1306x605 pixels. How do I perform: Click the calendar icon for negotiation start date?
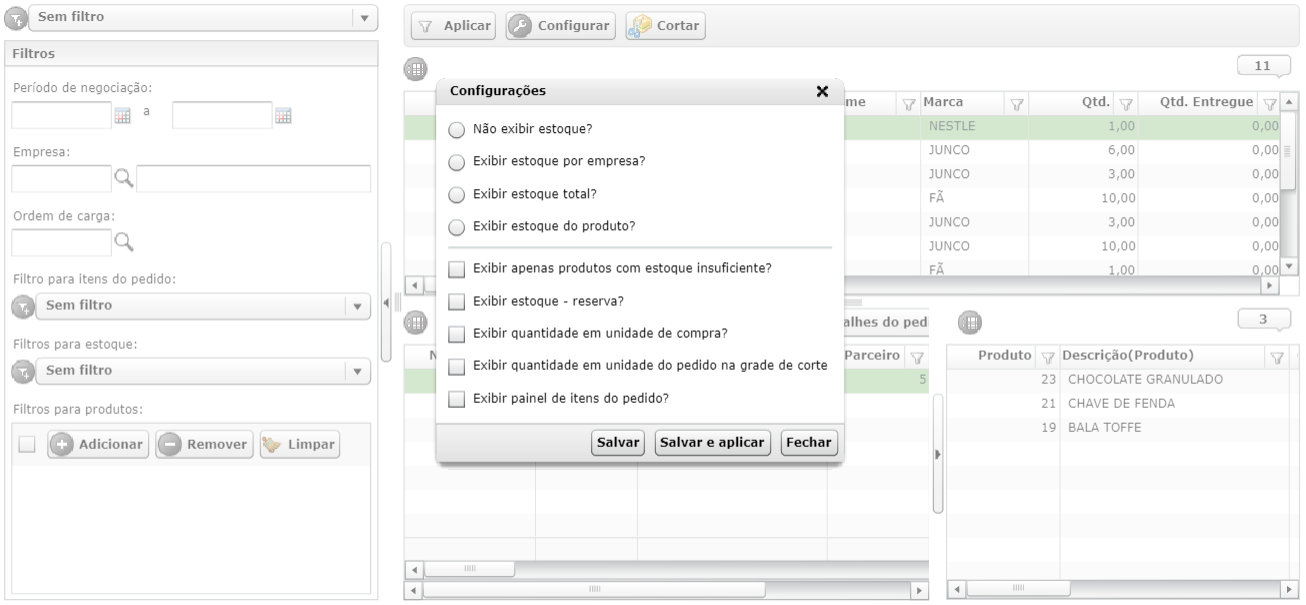123,116
